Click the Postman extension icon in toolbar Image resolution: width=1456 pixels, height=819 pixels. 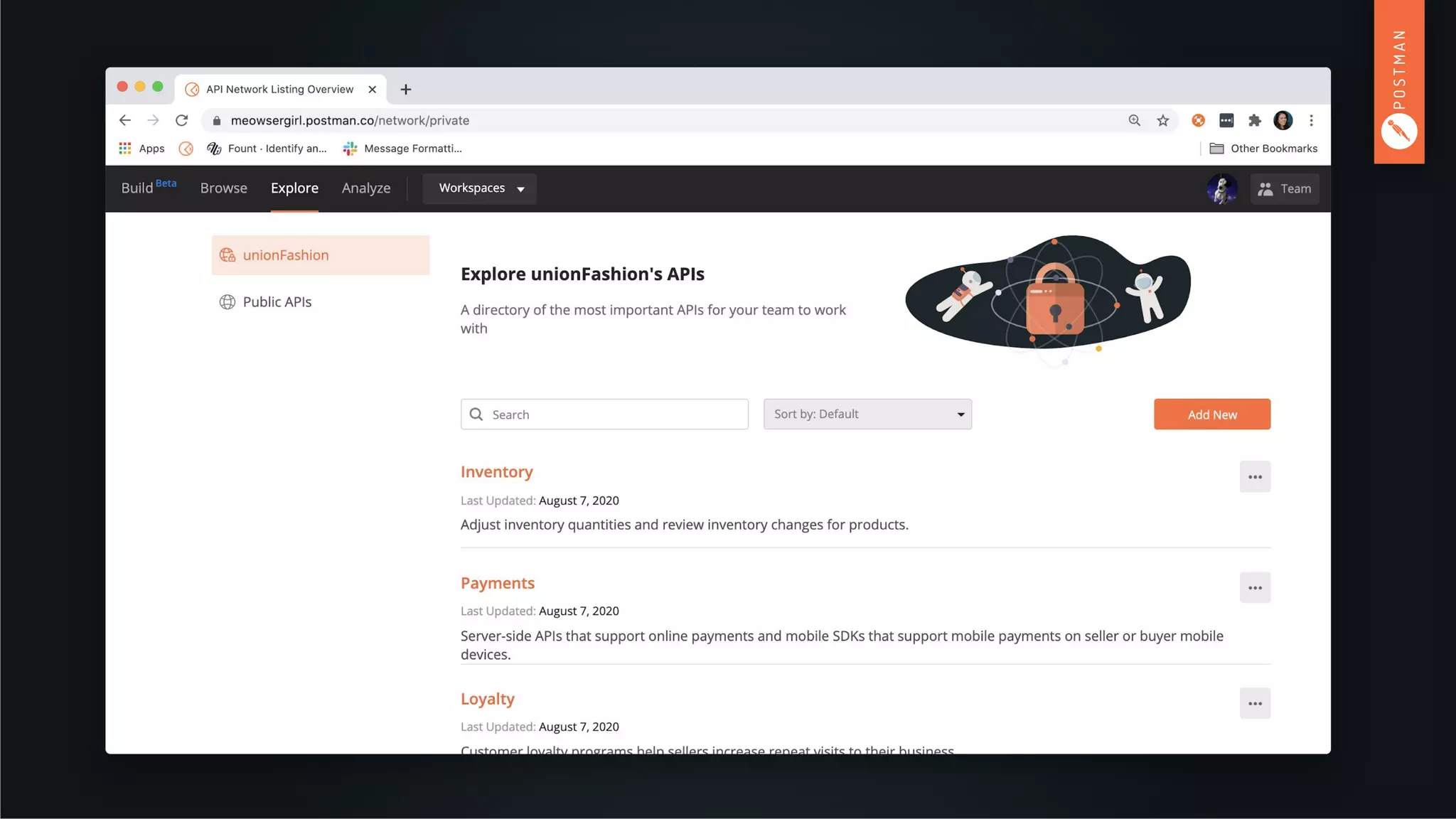[1199, 120]
